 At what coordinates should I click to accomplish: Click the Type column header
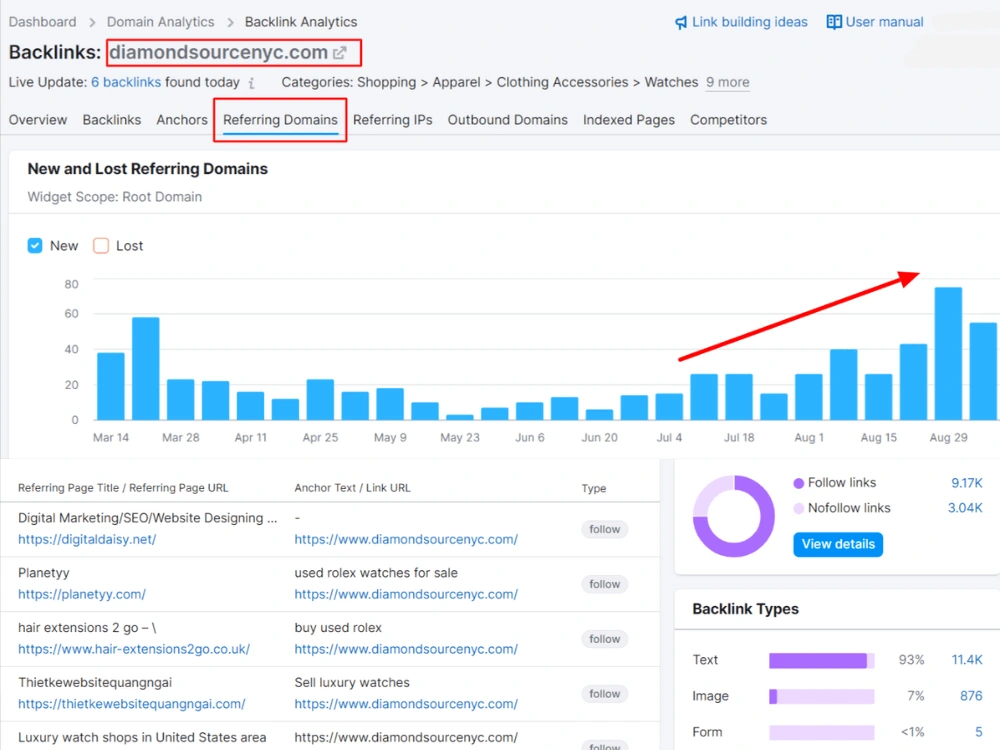(x=594, y=489)
